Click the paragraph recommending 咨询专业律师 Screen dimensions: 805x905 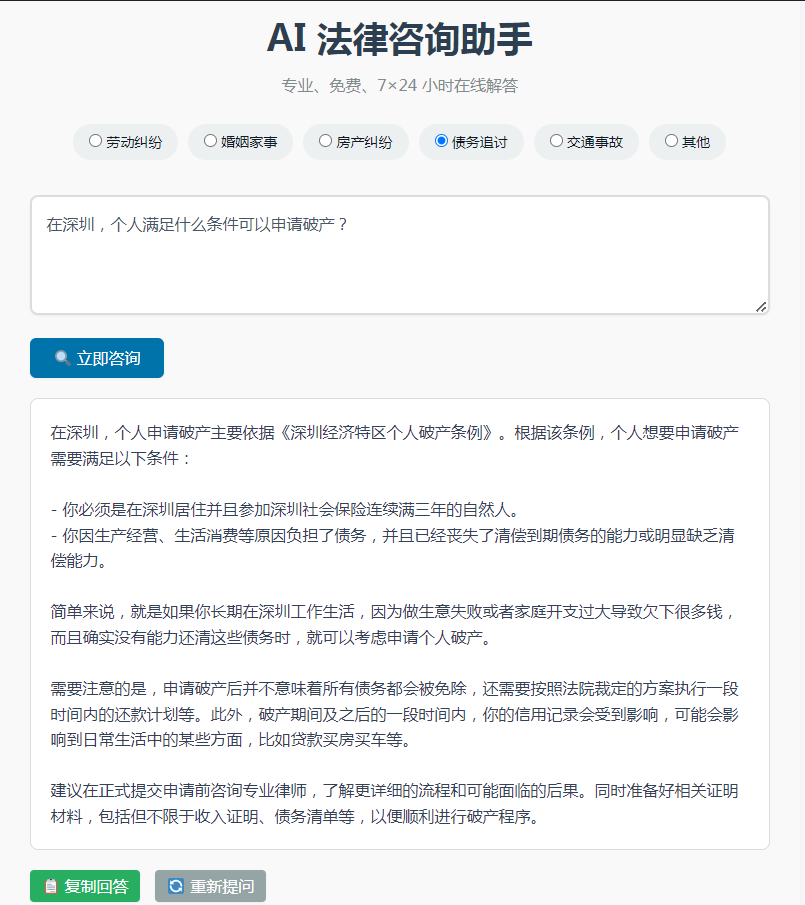pos(395,804)
